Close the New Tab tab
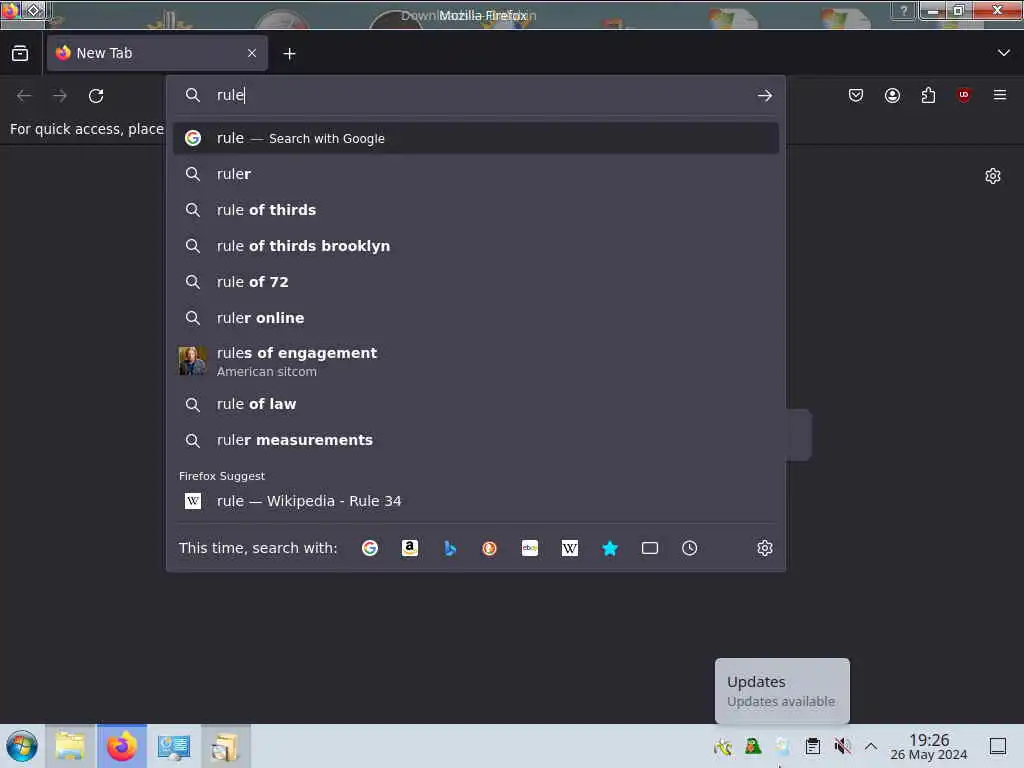Viewport: 1024px width, 768px height. coord(252,53)
